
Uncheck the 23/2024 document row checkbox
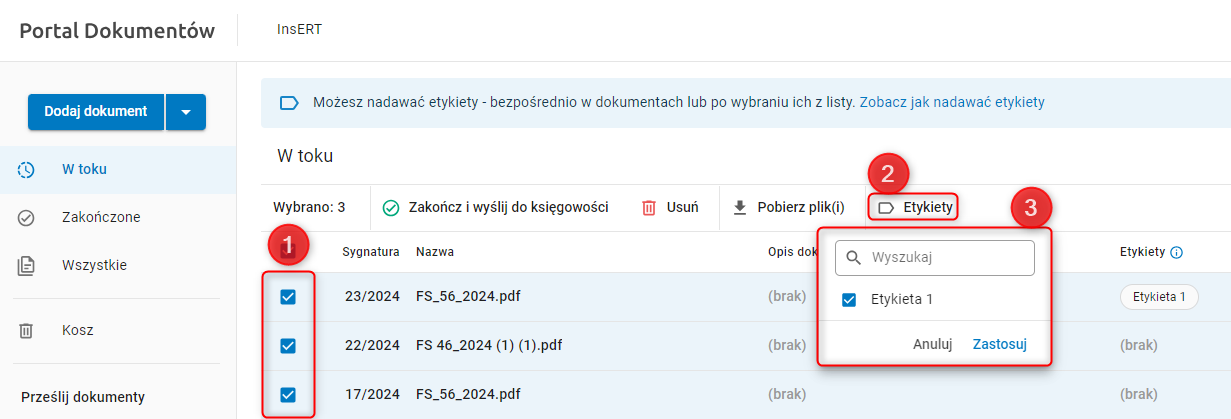click(288, 297)
